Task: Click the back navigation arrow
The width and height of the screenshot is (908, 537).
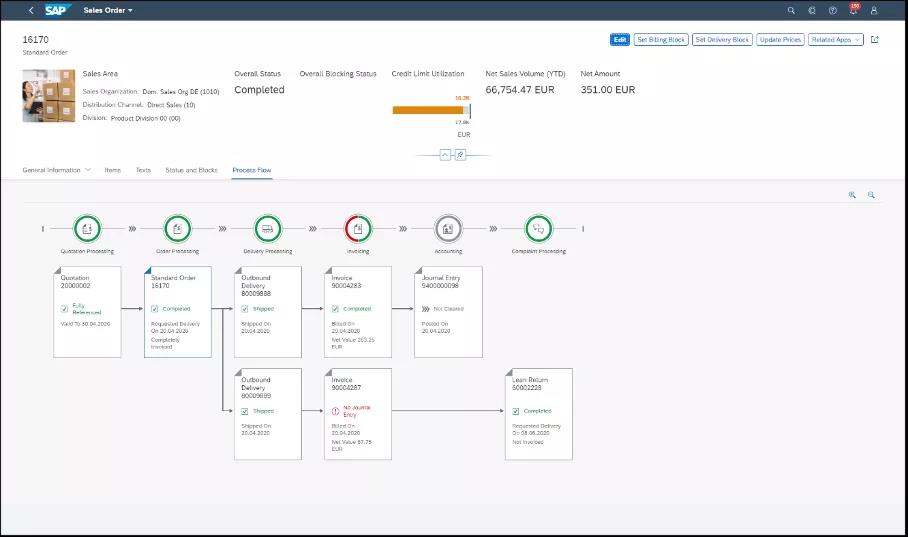Action: tap(30, 10)
